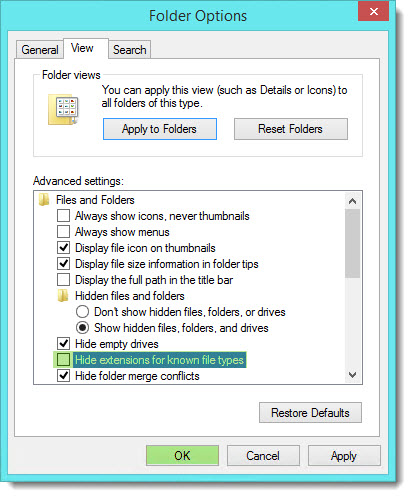The width and height of the screenshot is (411, 497).
Task: Check Hide extensions for known file types
Action: pyautogui.click(x=63, y=360)
